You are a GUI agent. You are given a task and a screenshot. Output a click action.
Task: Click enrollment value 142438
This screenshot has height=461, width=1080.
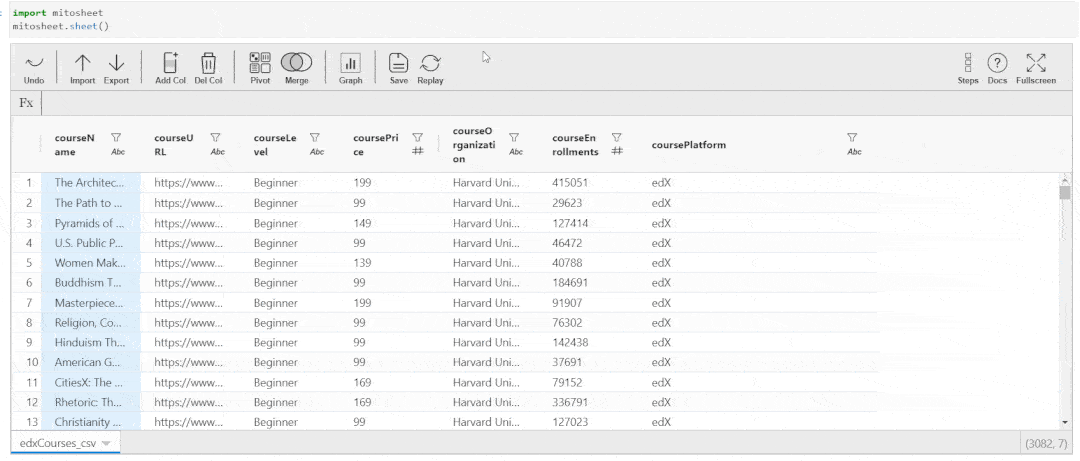pos(570,342)
